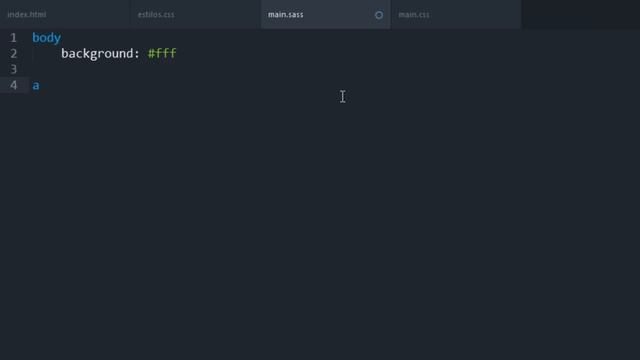The width and height of the screenshot is (640, 360).
Task: Click line number 1 in gutter
Action: [13, 38]
